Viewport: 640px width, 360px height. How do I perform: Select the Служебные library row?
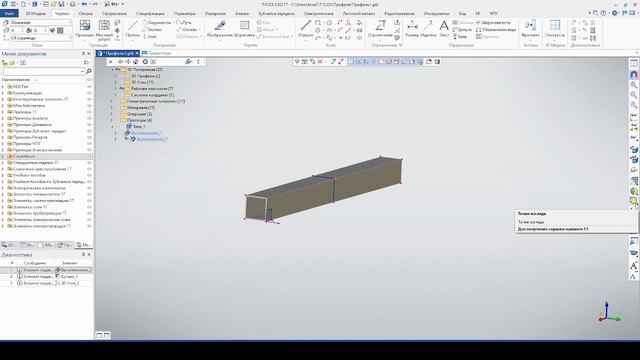tap(47, 156)
